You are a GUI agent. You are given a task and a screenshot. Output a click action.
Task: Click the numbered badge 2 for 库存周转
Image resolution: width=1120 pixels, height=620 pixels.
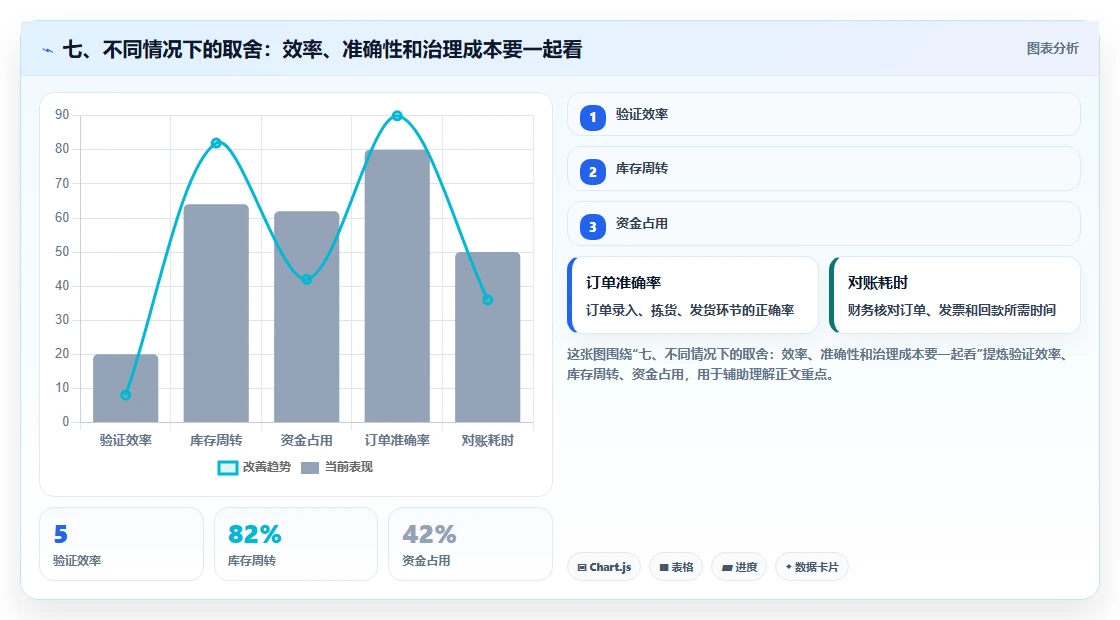[x=592, y=172]
